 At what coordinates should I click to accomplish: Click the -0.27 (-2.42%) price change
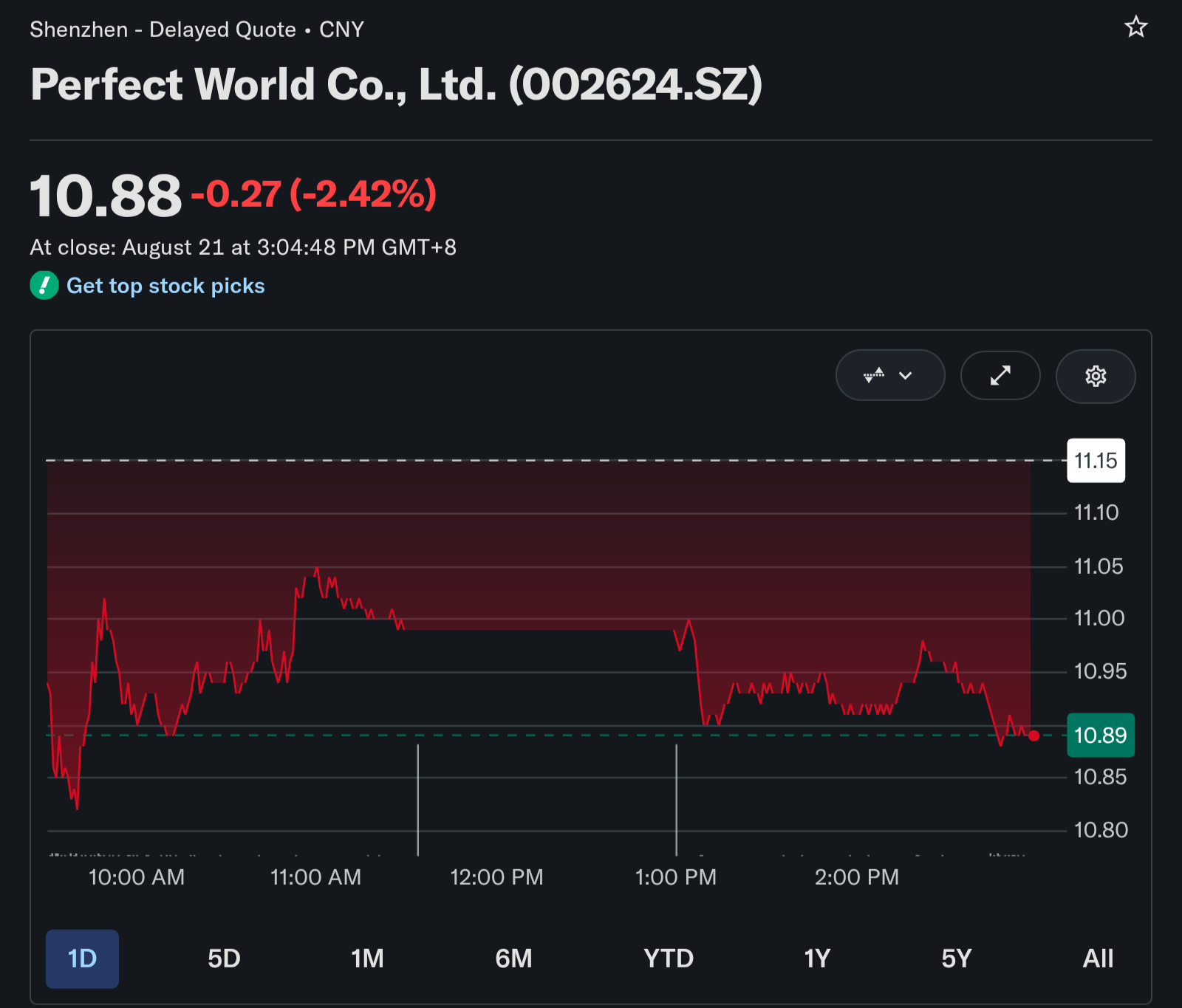(314, 195)
